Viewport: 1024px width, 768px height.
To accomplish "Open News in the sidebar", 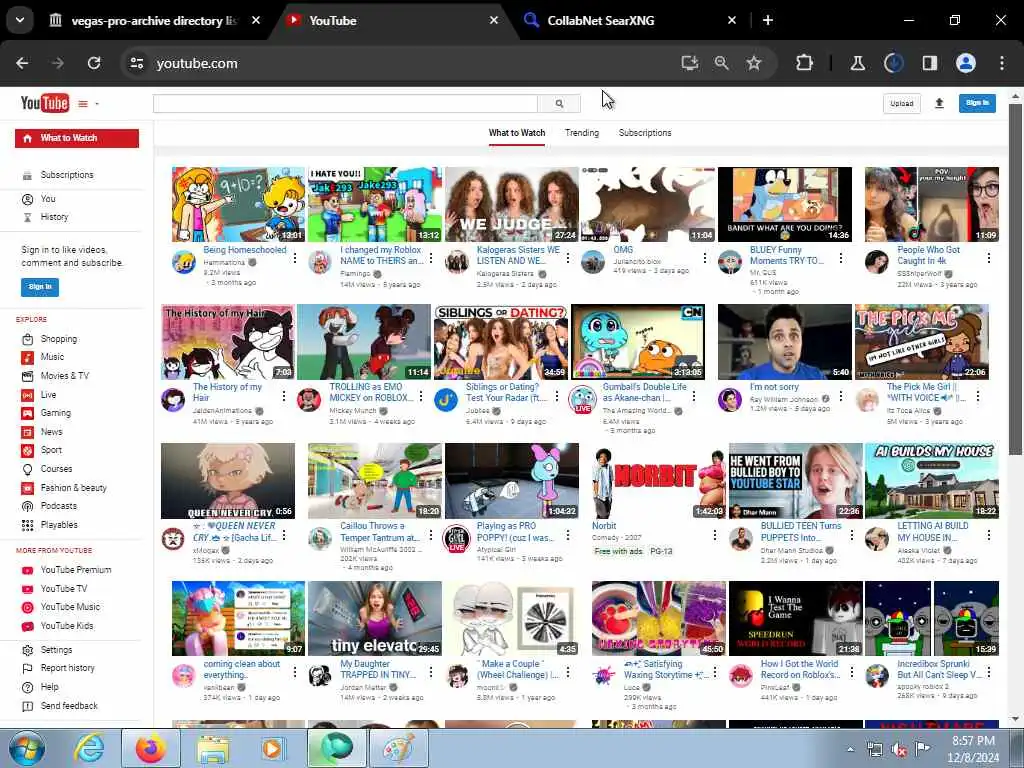I will coord(52,432).
